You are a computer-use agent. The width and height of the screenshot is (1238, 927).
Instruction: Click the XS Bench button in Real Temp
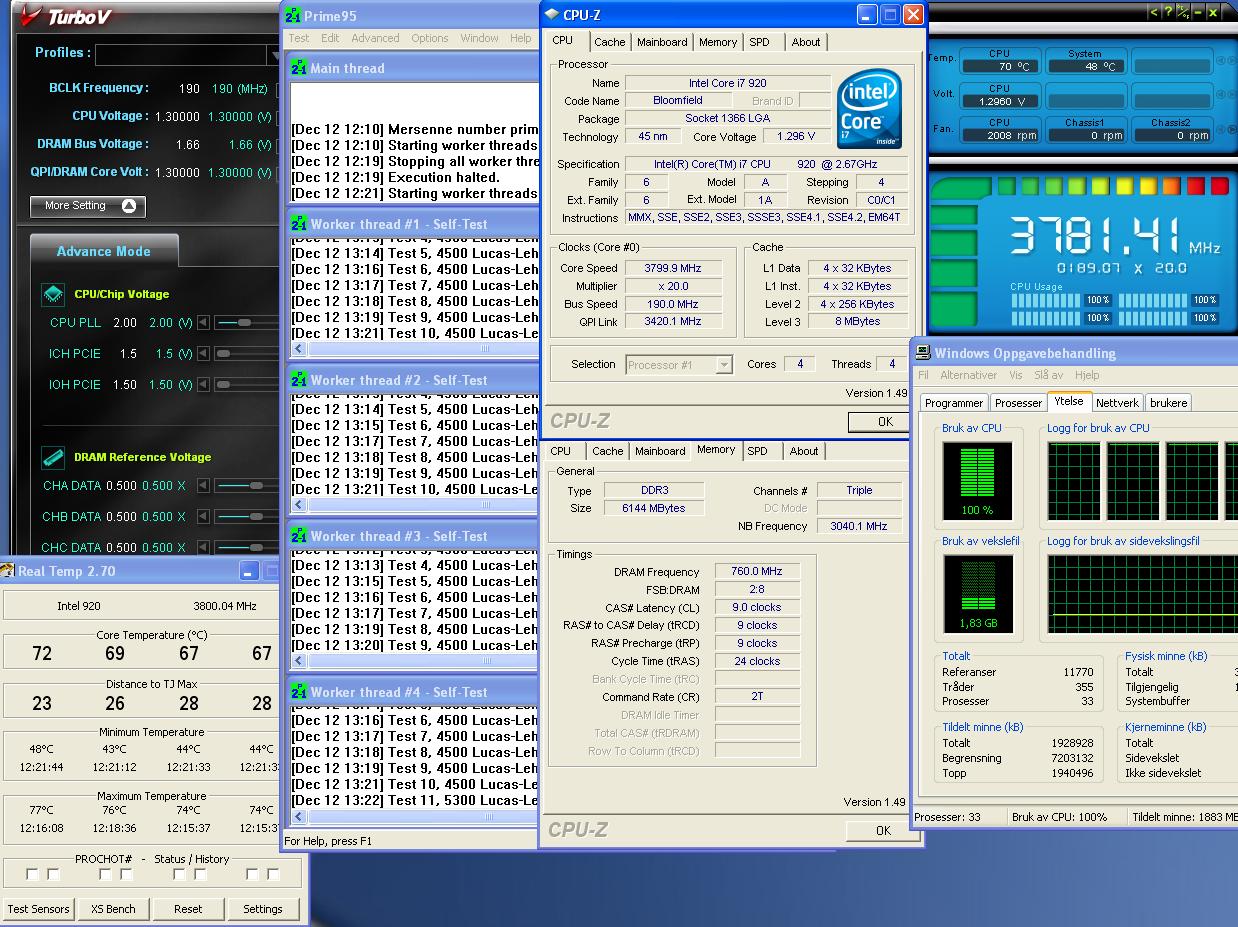113,909
